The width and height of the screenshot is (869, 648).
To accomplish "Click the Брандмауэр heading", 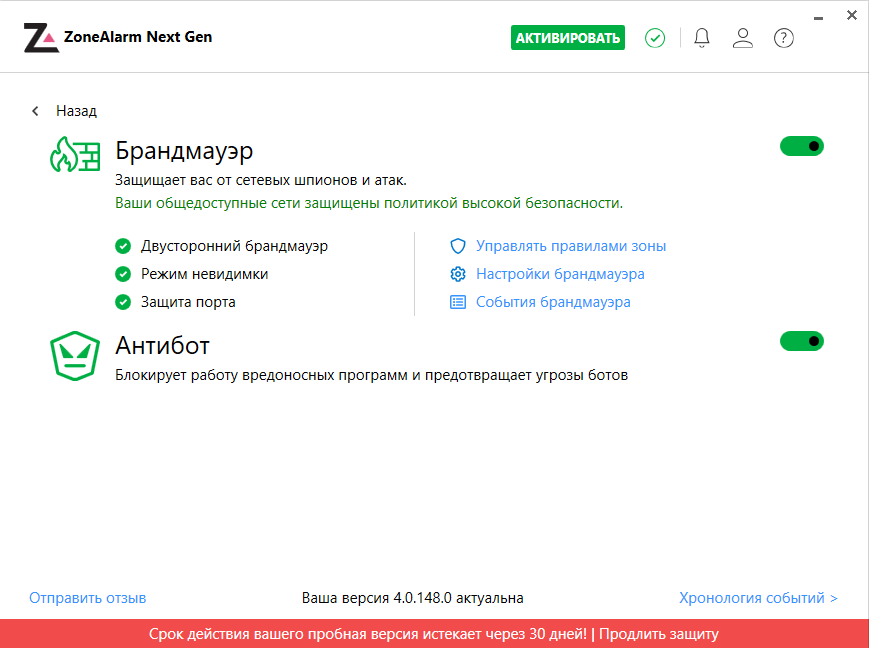I will [184, 151].
